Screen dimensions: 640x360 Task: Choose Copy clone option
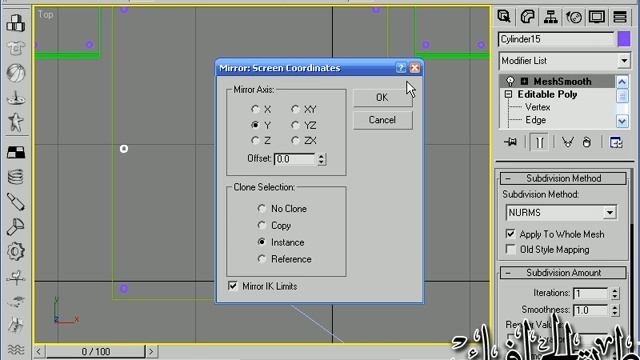pos(262,225)
